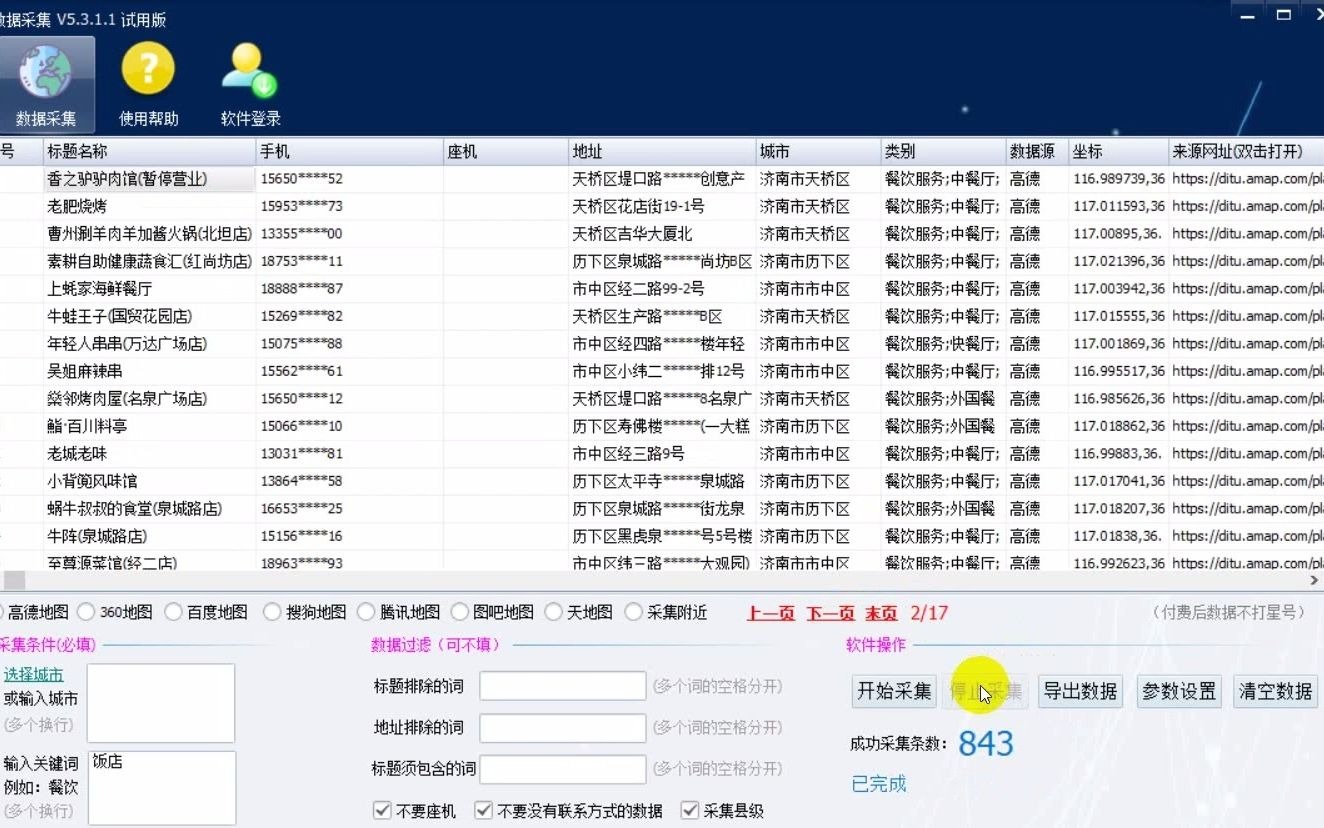Screen dimensions: 1324x828
Task: Open the 使用帮助 help icon
Action: (x=148, y=85)
